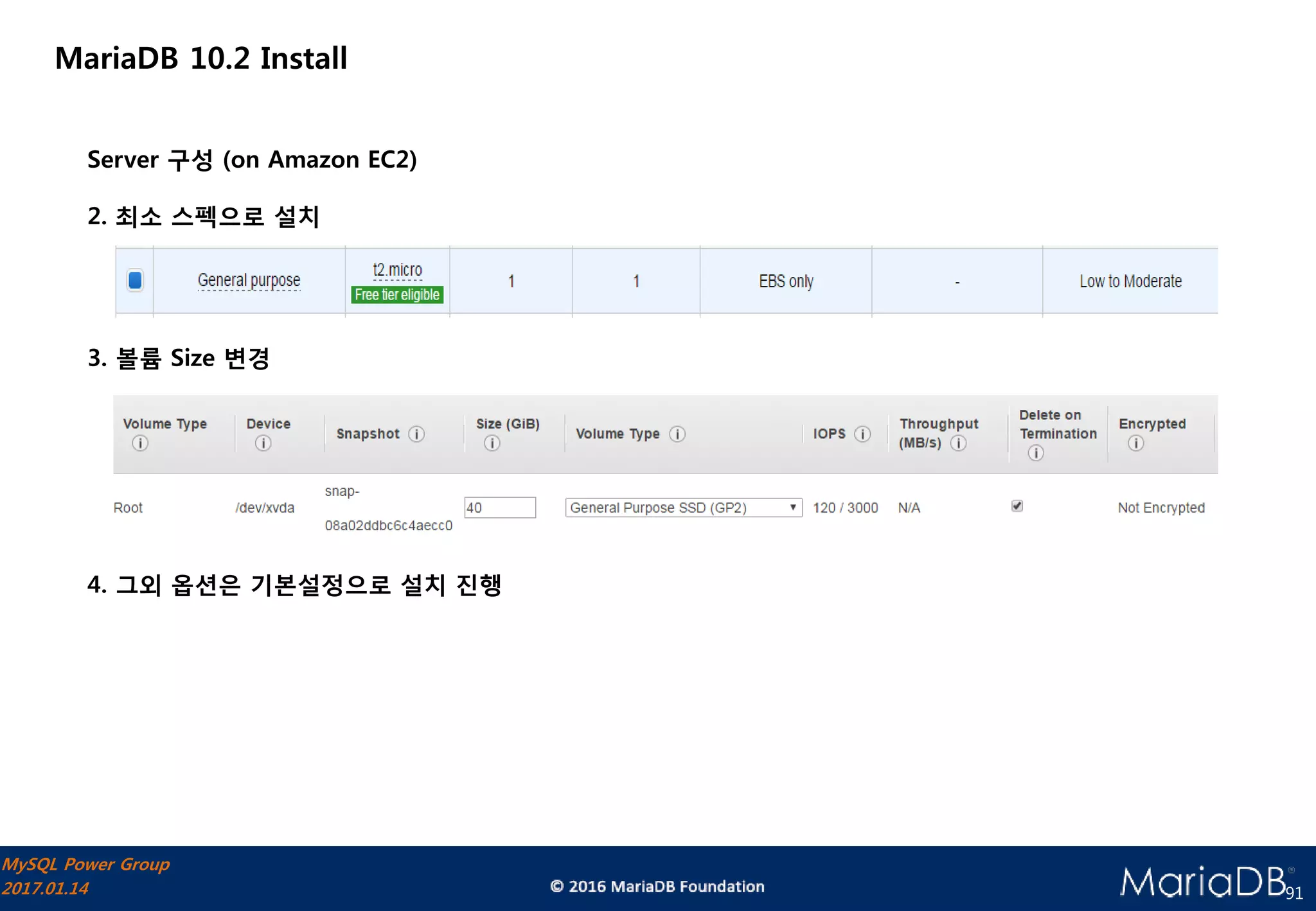Screen dimensions: 1316x911
Task: Click the /dev/xvda device text
Action: 265,508
